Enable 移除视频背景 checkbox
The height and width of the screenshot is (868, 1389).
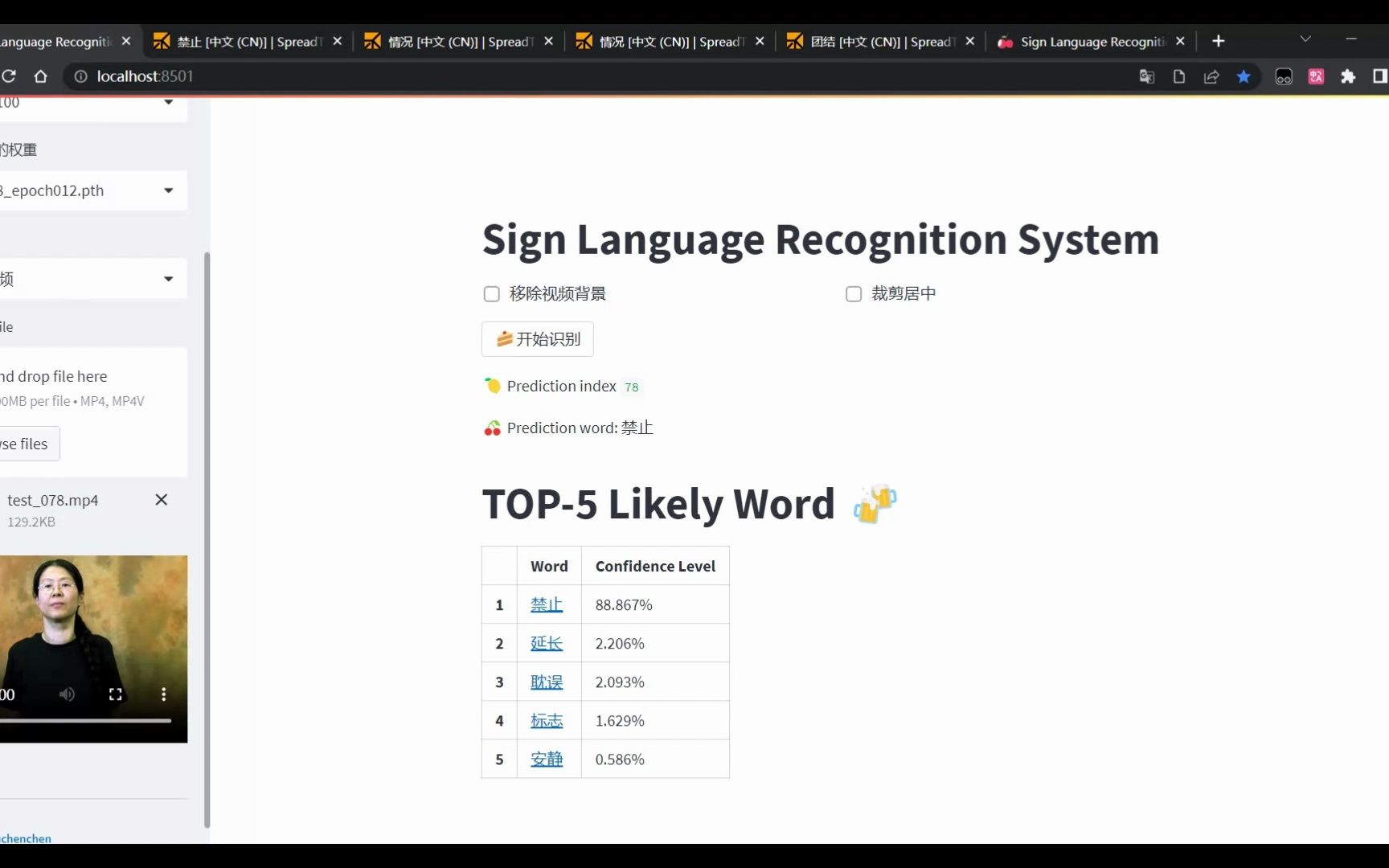pos(492,294)
